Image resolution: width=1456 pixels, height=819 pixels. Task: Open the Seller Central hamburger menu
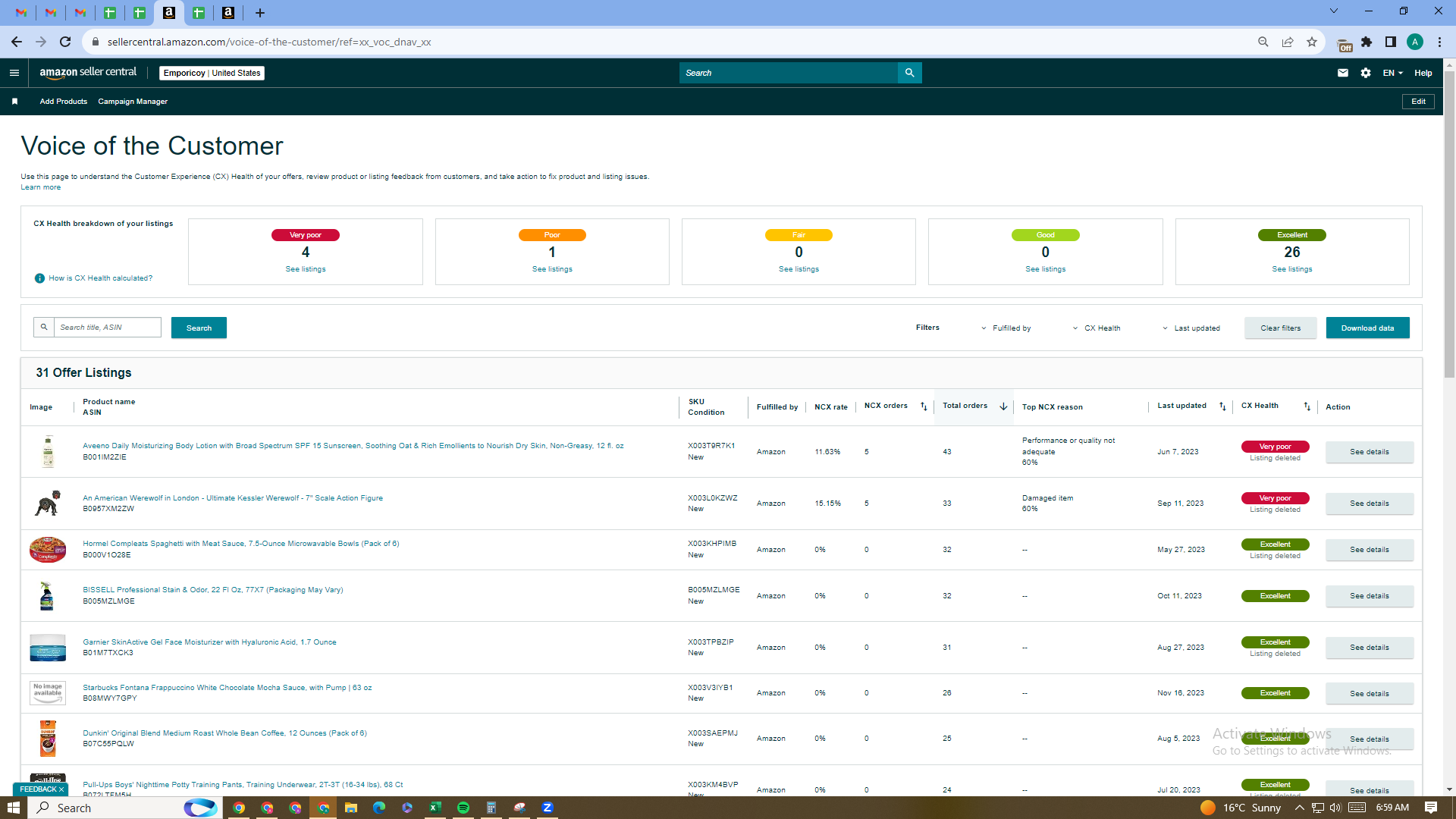point(14,73)
